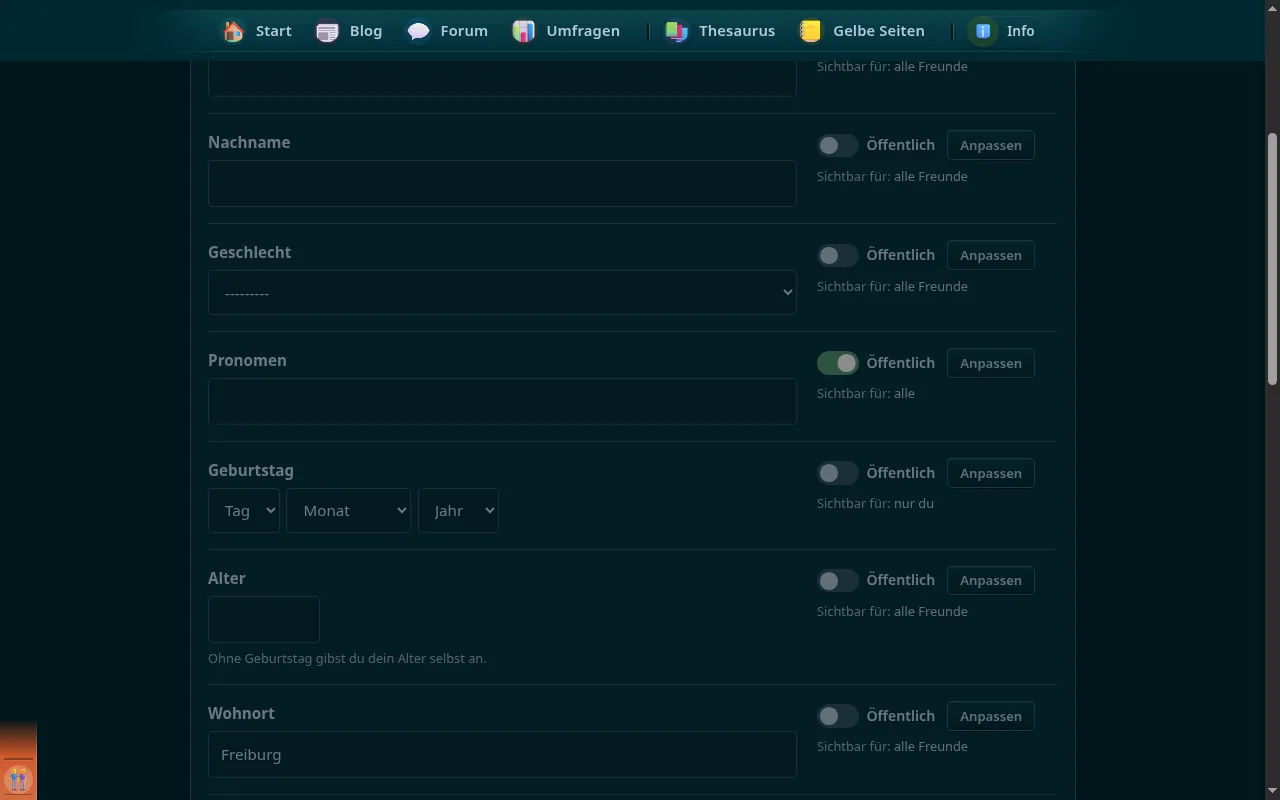The image size is (1280, 800).
Task: Toggle Öffentlich switch for Geschlecht
Action: [x=837, y=255]
